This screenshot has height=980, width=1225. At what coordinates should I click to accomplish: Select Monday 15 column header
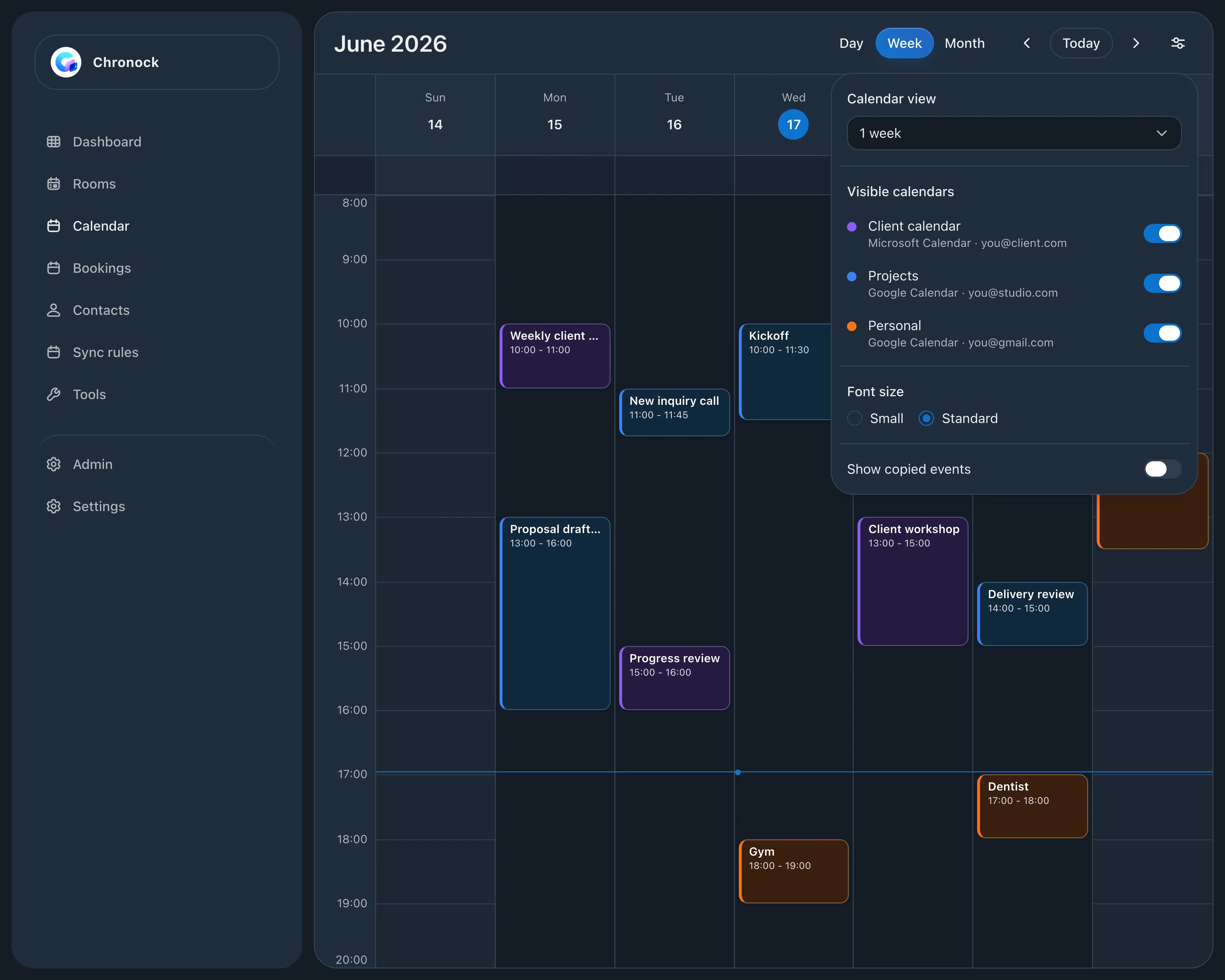(554, 115)
